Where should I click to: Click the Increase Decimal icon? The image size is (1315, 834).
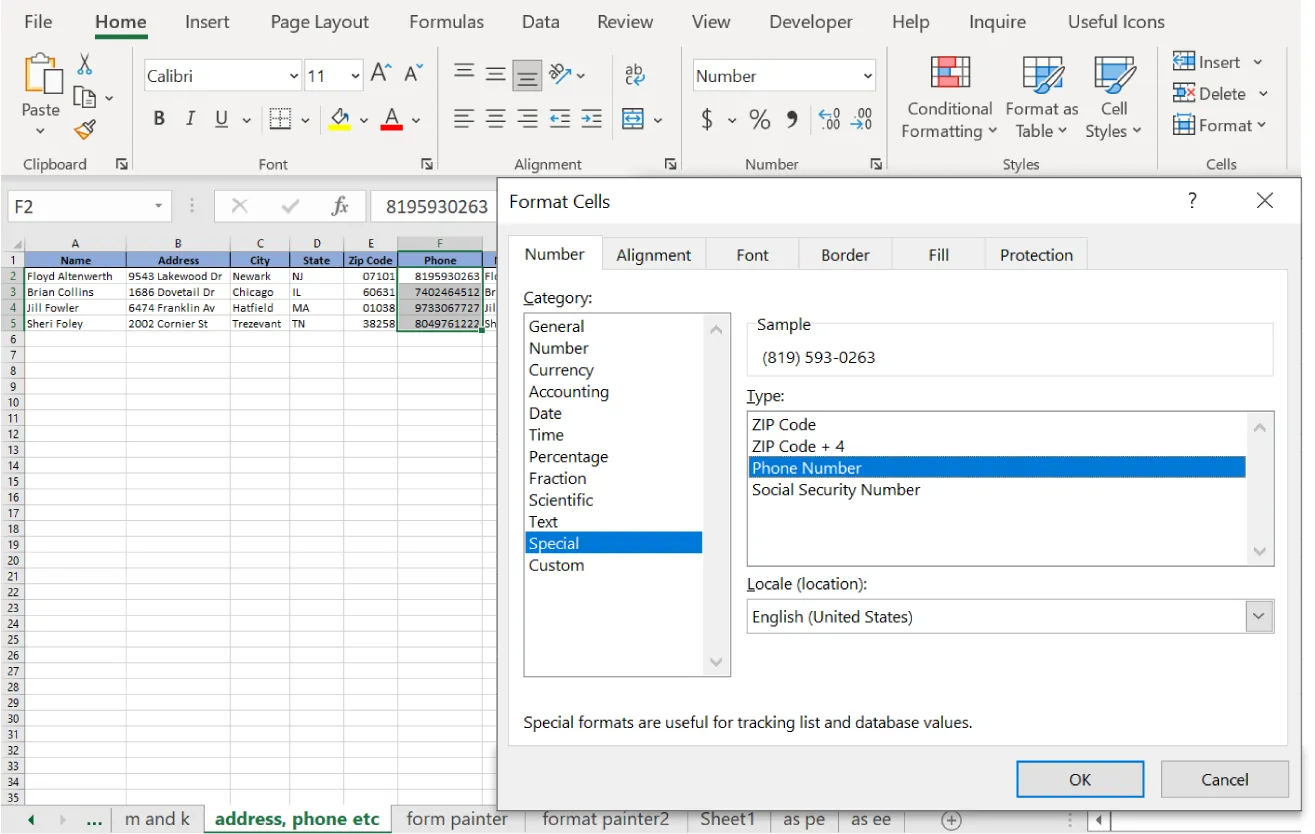pyautogui.click(x=828, y=119)
